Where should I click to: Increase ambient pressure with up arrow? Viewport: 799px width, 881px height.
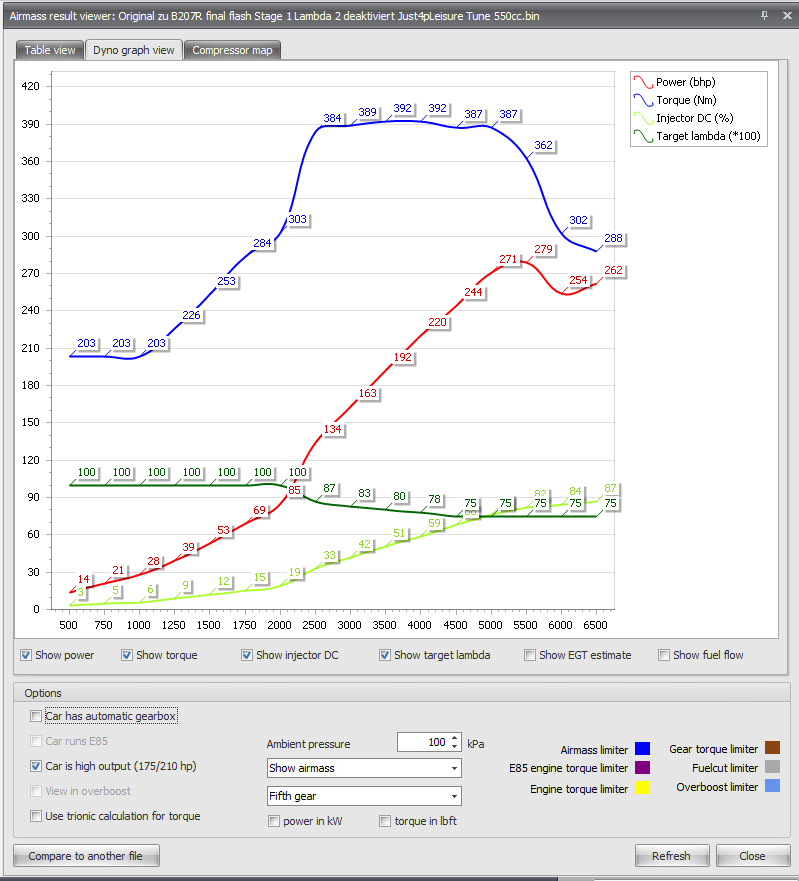coord(455,738)
